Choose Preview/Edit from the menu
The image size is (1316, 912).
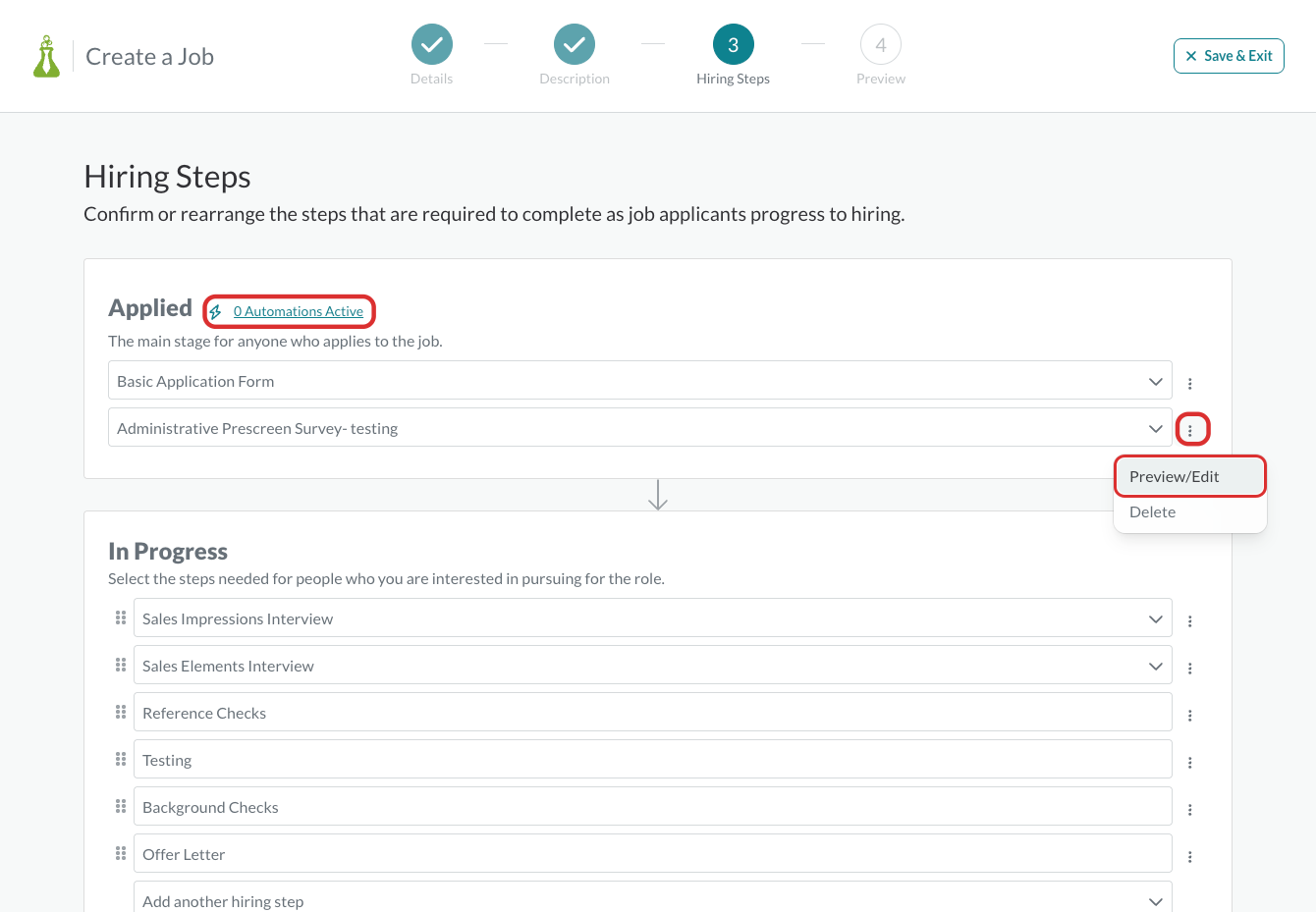1190,476
